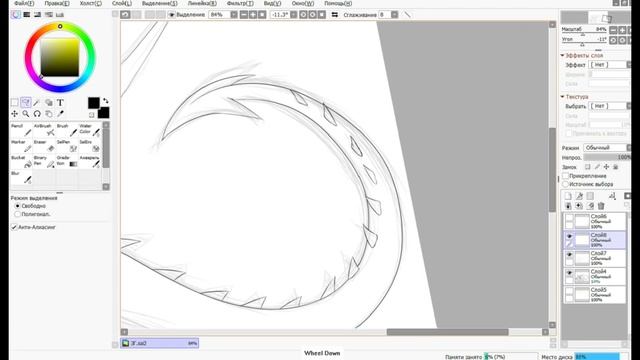The width and height of the screenshot is (640, 360).
Task: Hide layer Слой8 via eye icon
Action: 569,236
